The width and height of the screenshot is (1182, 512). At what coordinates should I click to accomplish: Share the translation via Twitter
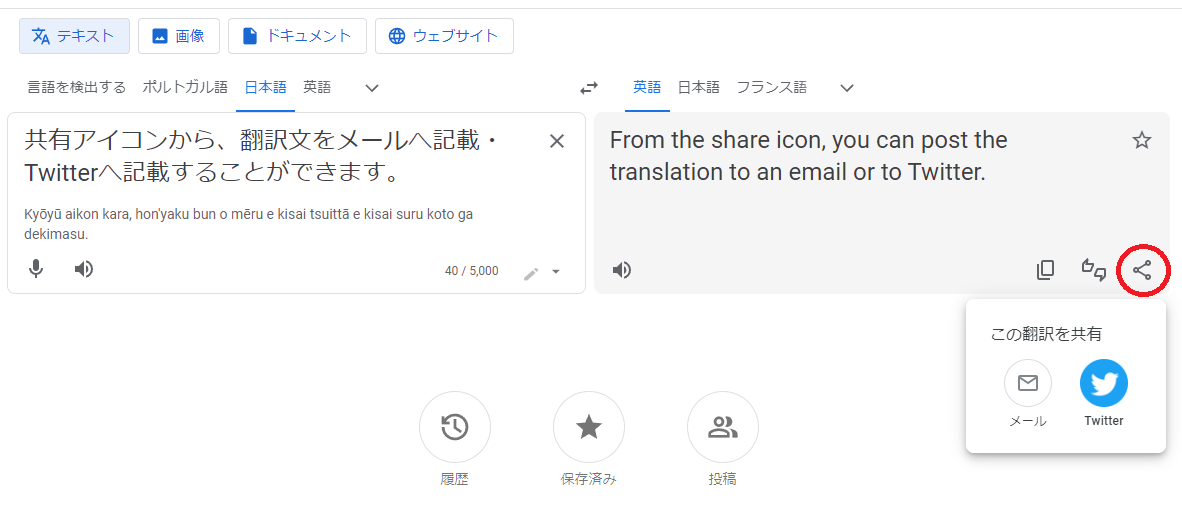1104,383
